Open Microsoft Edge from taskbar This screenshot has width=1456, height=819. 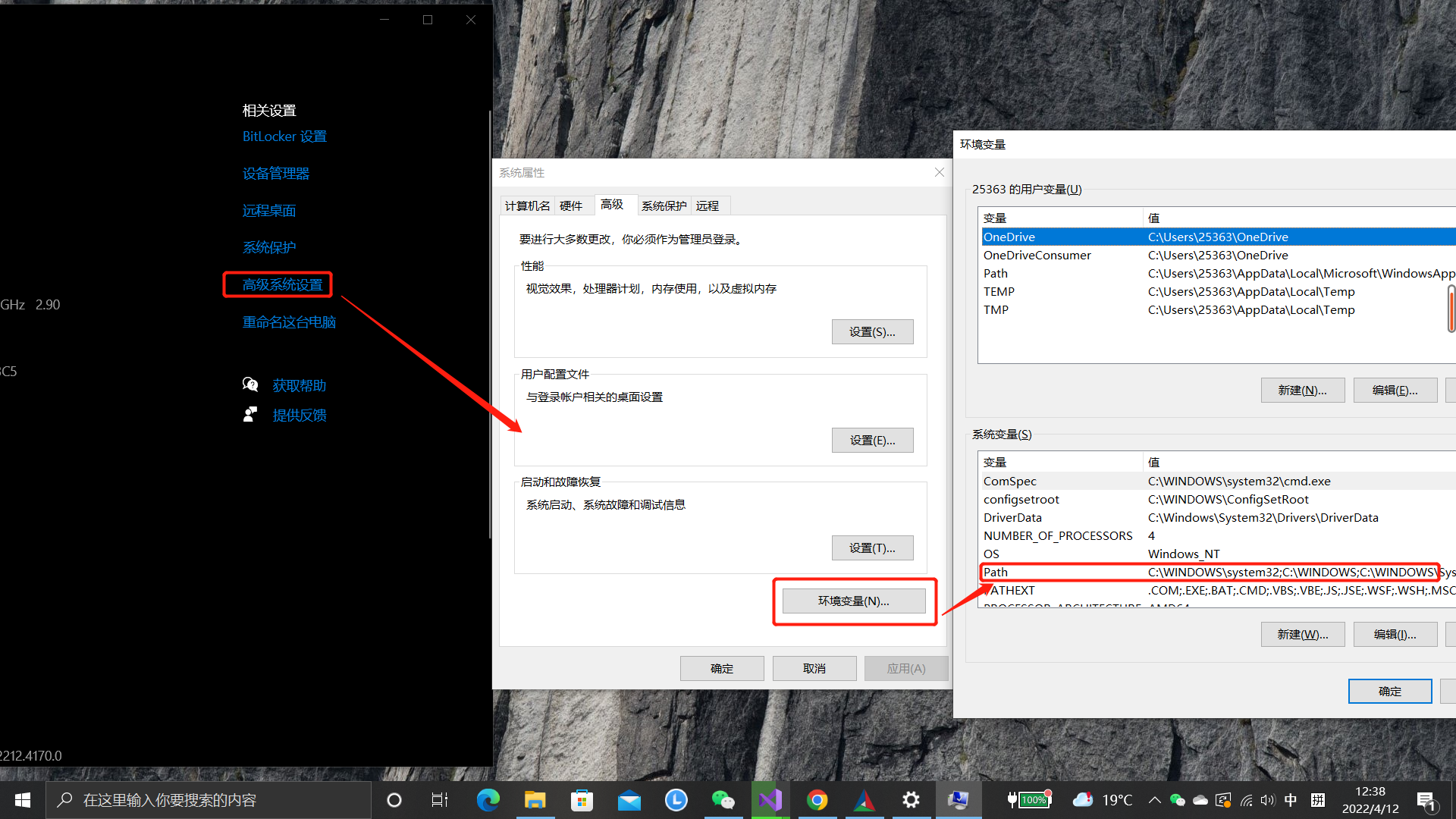click(x=488, y=800)
